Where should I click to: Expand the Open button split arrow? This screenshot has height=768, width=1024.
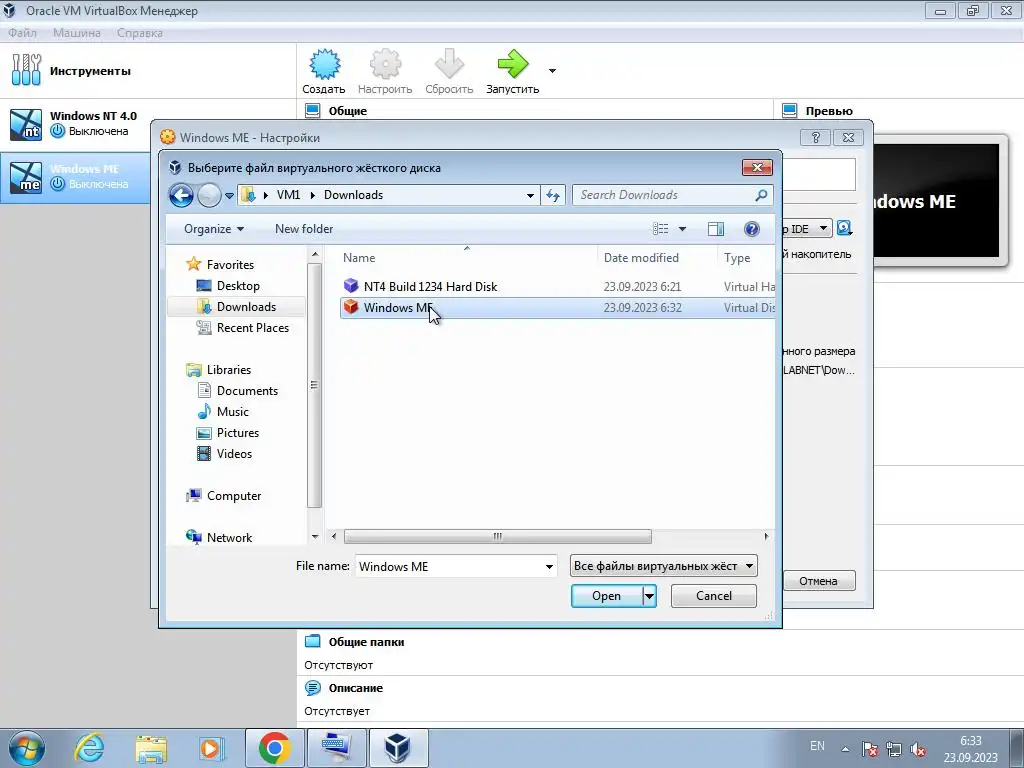coord(649,596)
